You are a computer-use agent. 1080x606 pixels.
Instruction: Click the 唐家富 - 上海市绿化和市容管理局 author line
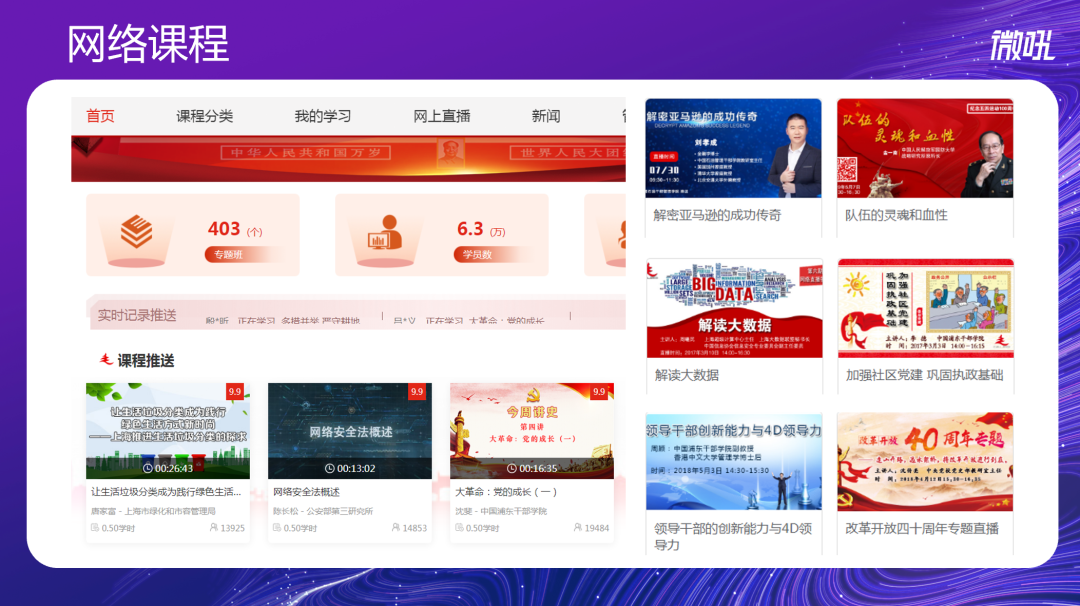pyautogui.click(x=153, y=511)
